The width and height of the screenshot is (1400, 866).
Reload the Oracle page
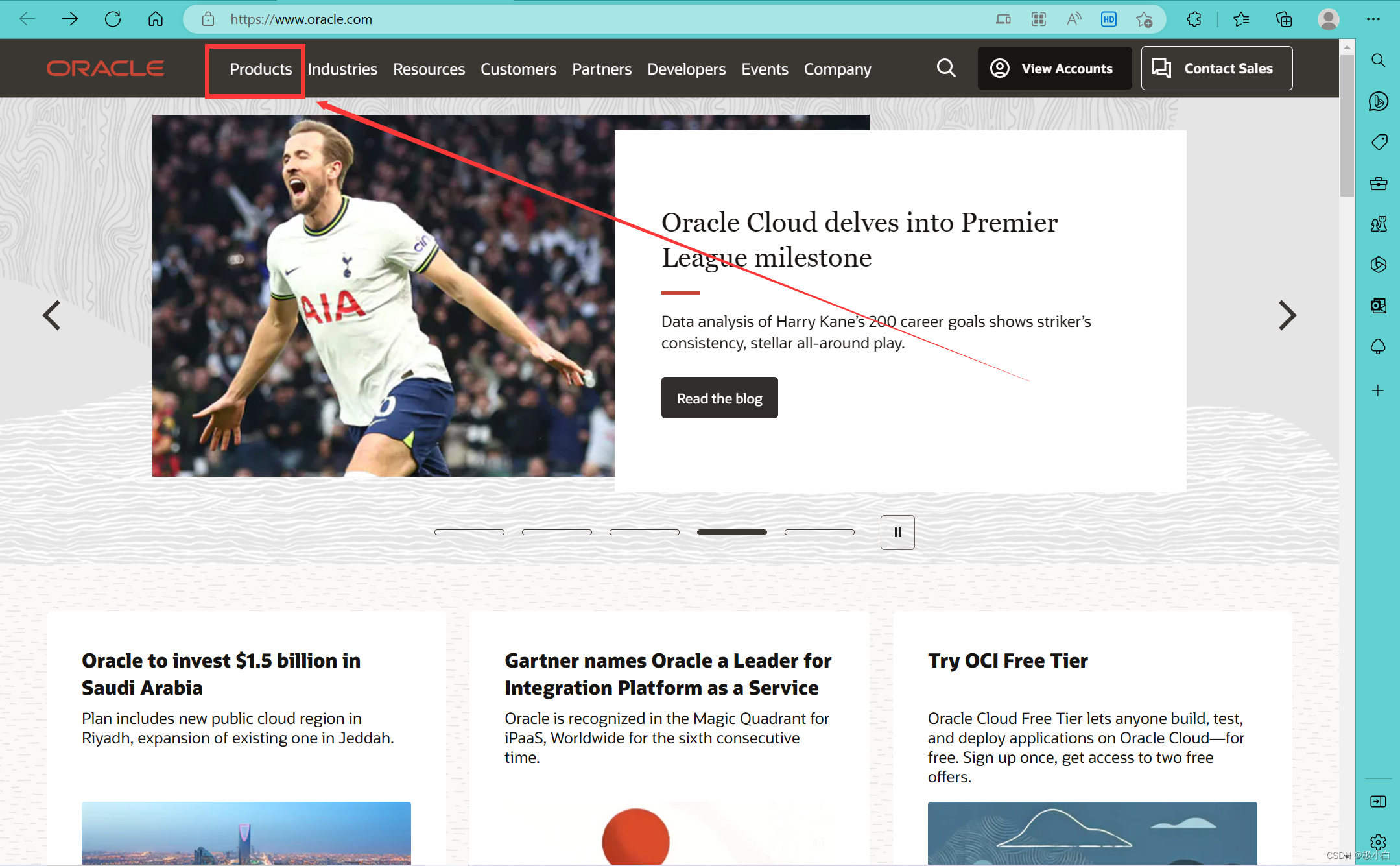click(113, 19)
